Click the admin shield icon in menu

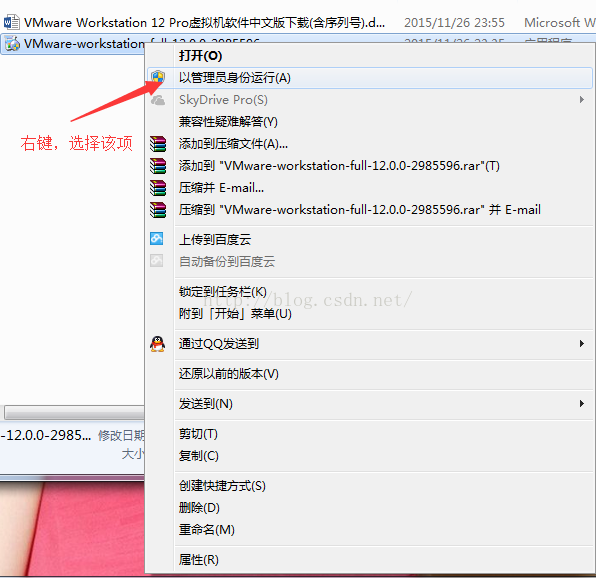tap(157, 78)
